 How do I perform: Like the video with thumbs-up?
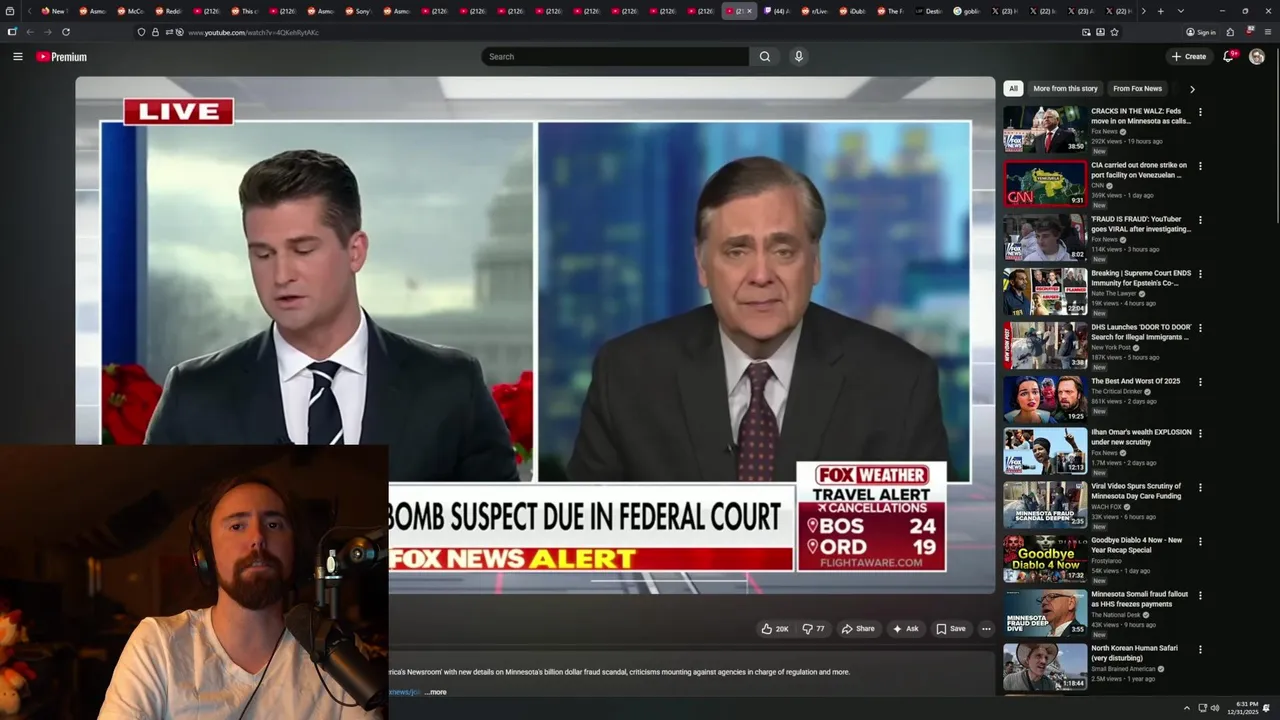pyautogui.click(x=774, y=629)
